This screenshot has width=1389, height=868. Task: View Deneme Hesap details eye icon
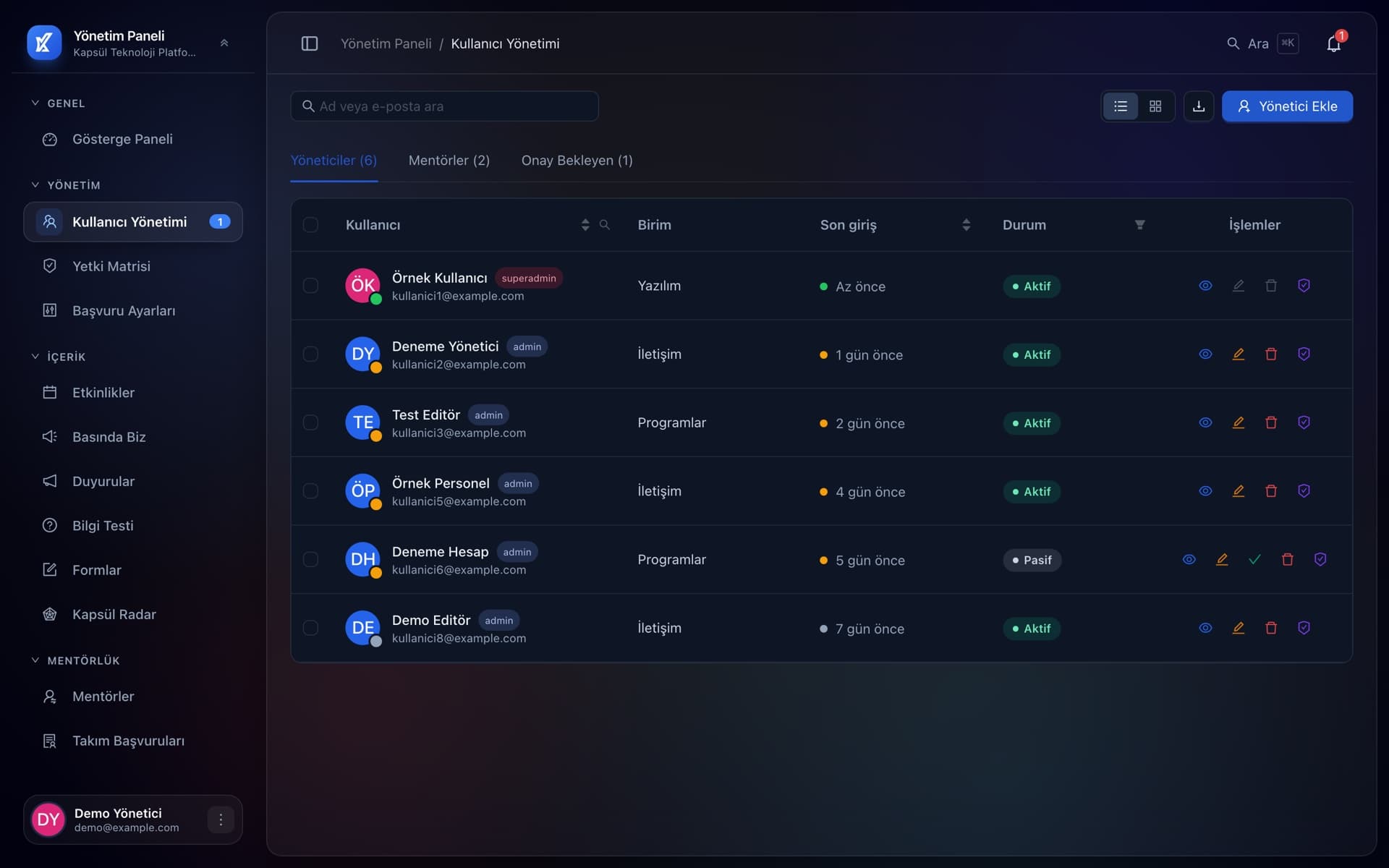click(x=1189, y=559)
